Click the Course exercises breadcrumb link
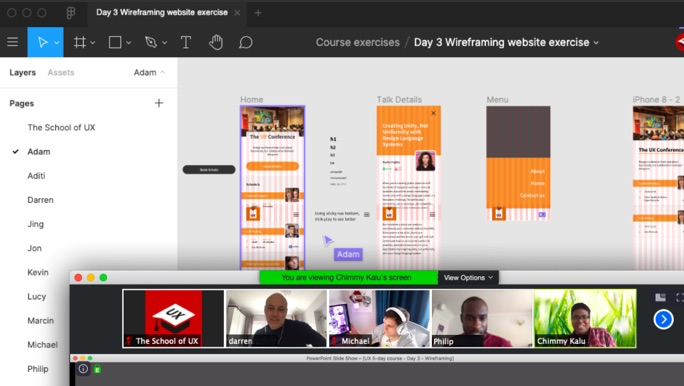Screen dimensions: 684x386 pyautogui.click(x=358, y=42)
